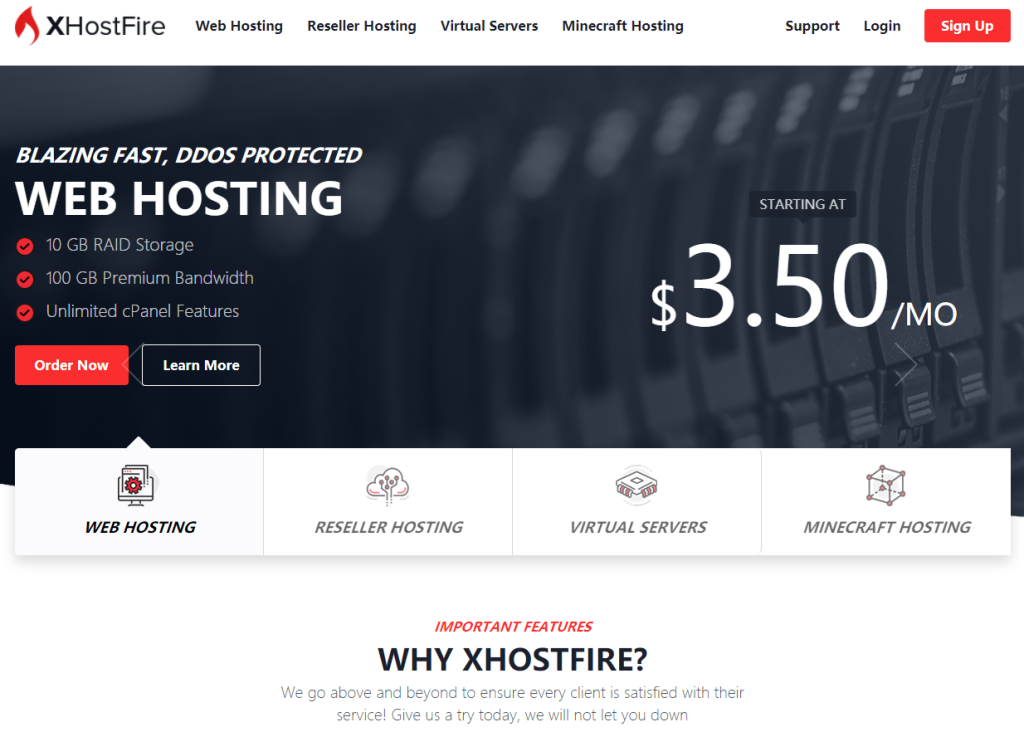Click the Reseller Hosting cloud icon
The image size is (1024, 732).
388,486
